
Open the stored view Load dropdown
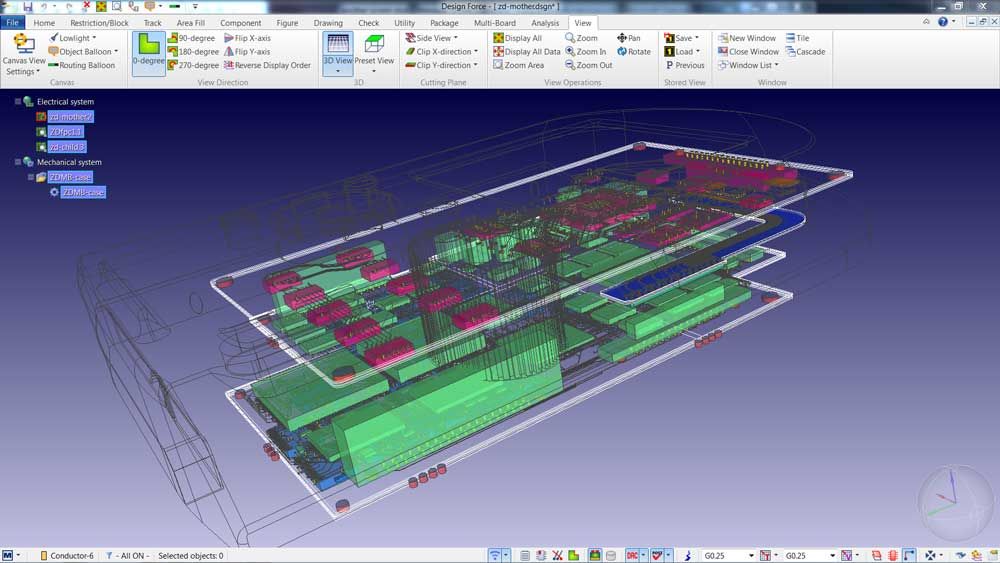(x=682, y=52)
